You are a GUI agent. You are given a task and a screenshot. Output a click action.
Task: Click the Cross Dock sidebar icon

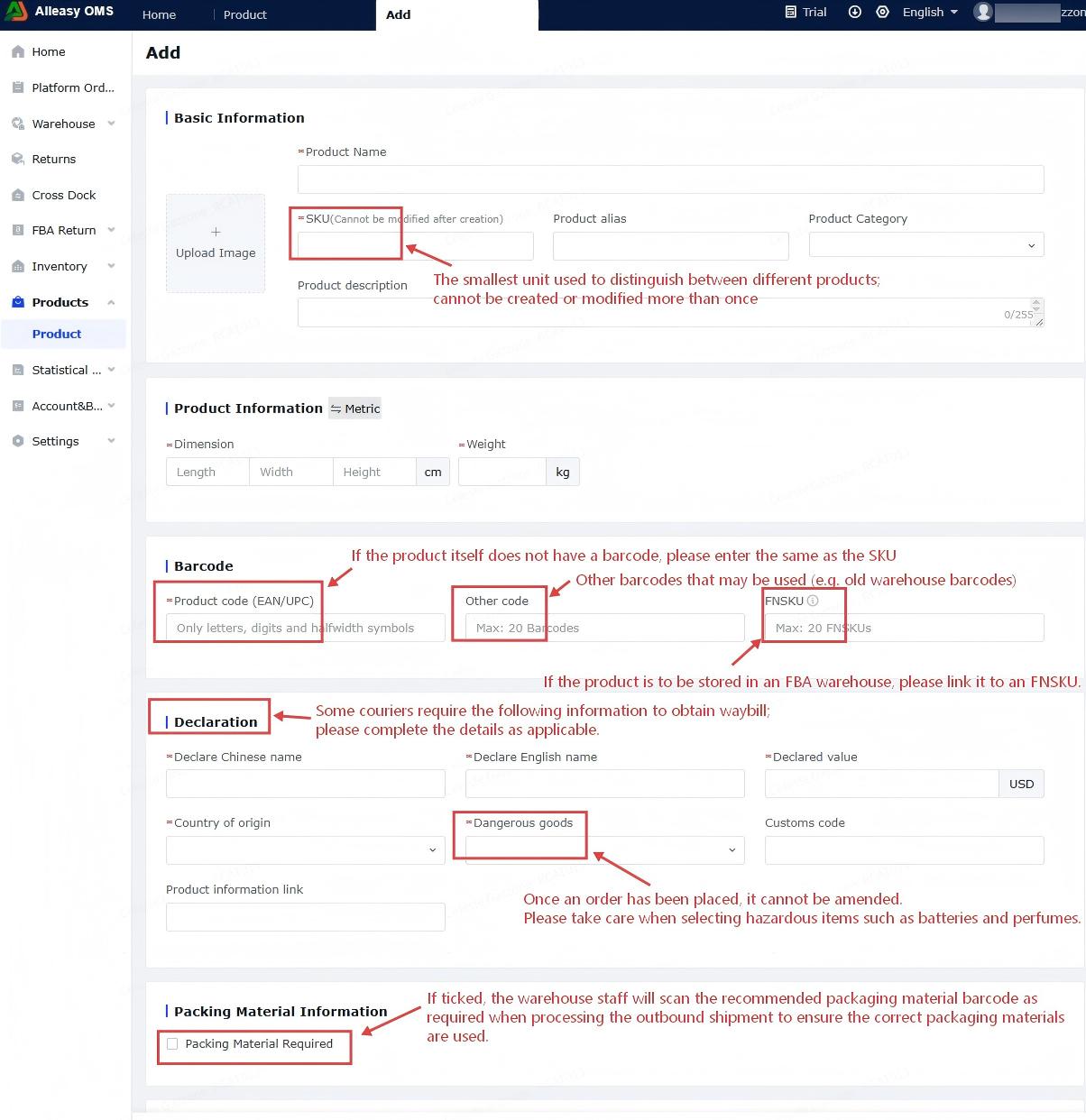(18, 195)
